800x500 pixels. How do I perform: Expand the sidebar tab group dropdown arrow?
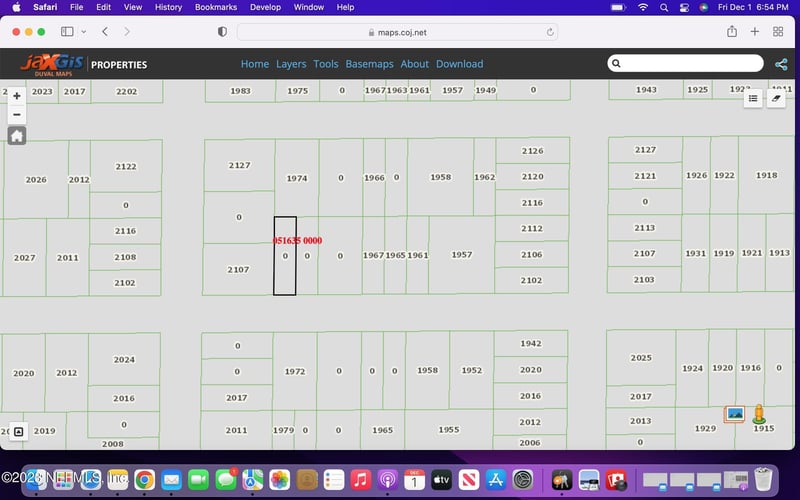click(x=83, y=32)
